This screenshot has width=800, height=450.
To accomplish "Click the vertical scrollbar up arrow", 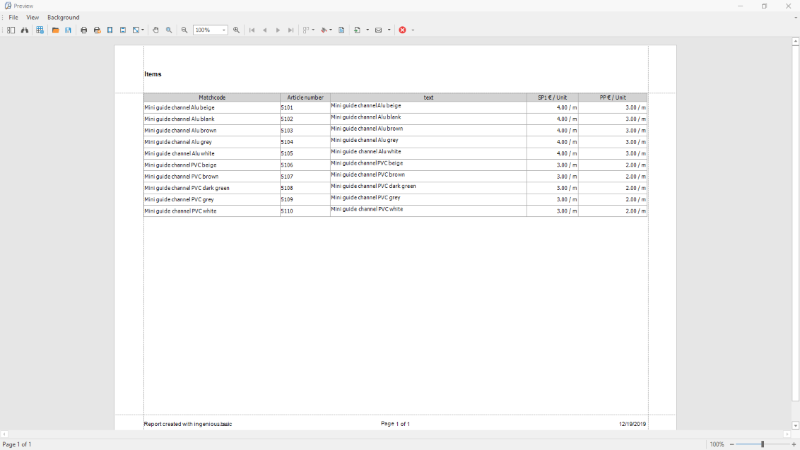I will point(795,41).
